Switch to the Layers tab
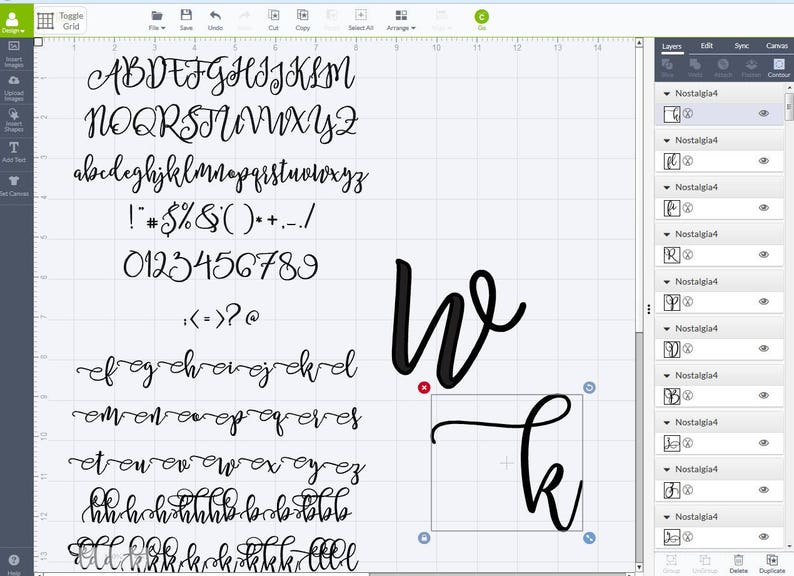Image resolution: width=794 pixels, height=576 pixels. pos(672,46)
